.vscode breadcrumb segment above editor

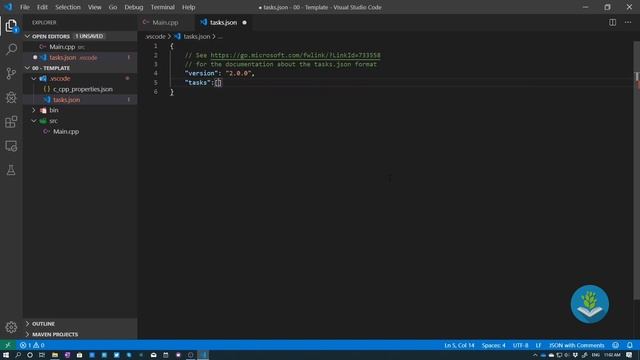click(156, 36)
